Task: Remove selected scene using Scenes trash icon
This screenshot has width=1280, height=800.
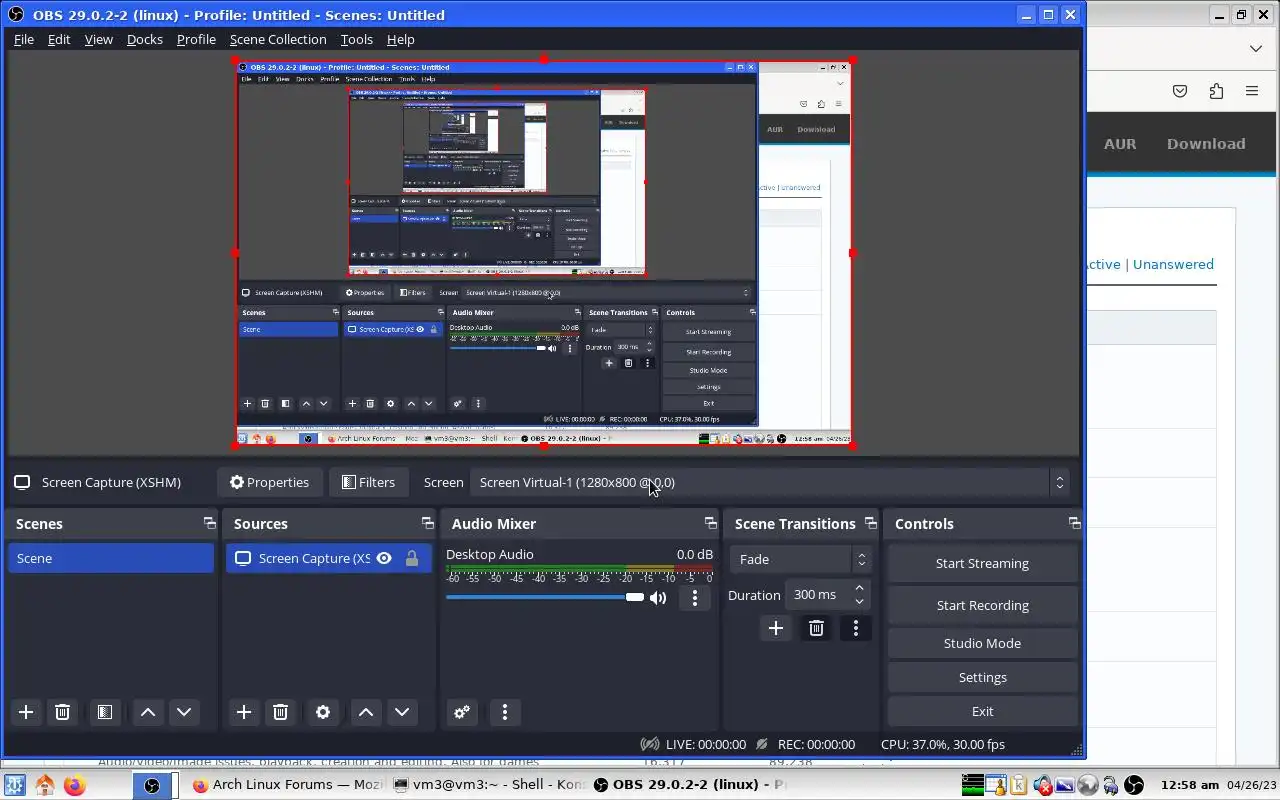Action: 62,712
